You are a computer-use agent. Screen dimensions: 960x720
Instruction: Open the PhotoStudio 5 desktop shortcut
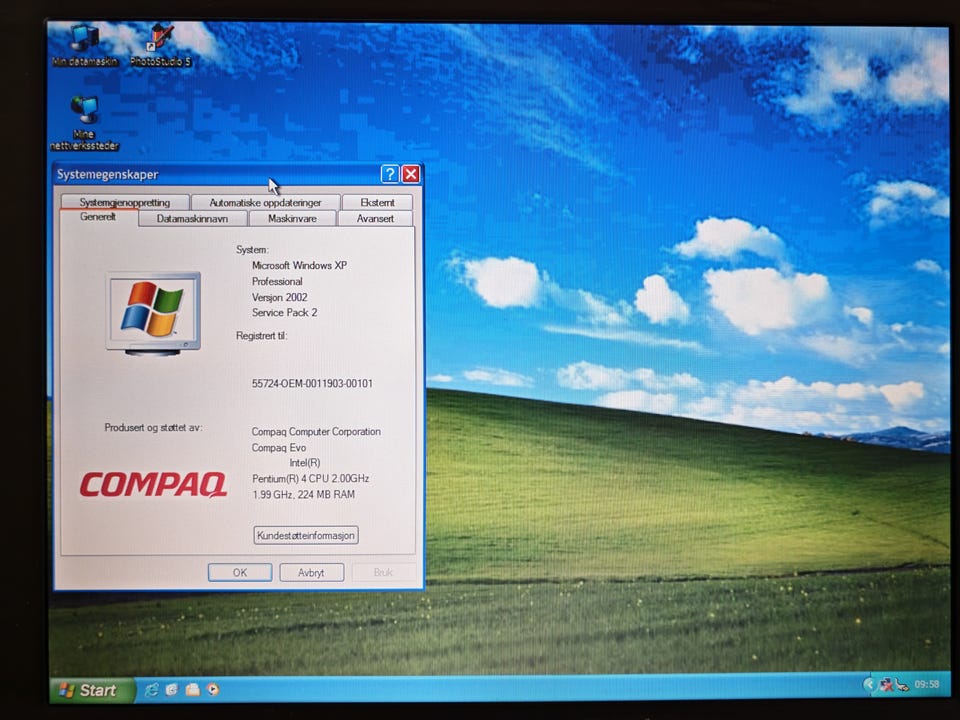coord(160,44)
